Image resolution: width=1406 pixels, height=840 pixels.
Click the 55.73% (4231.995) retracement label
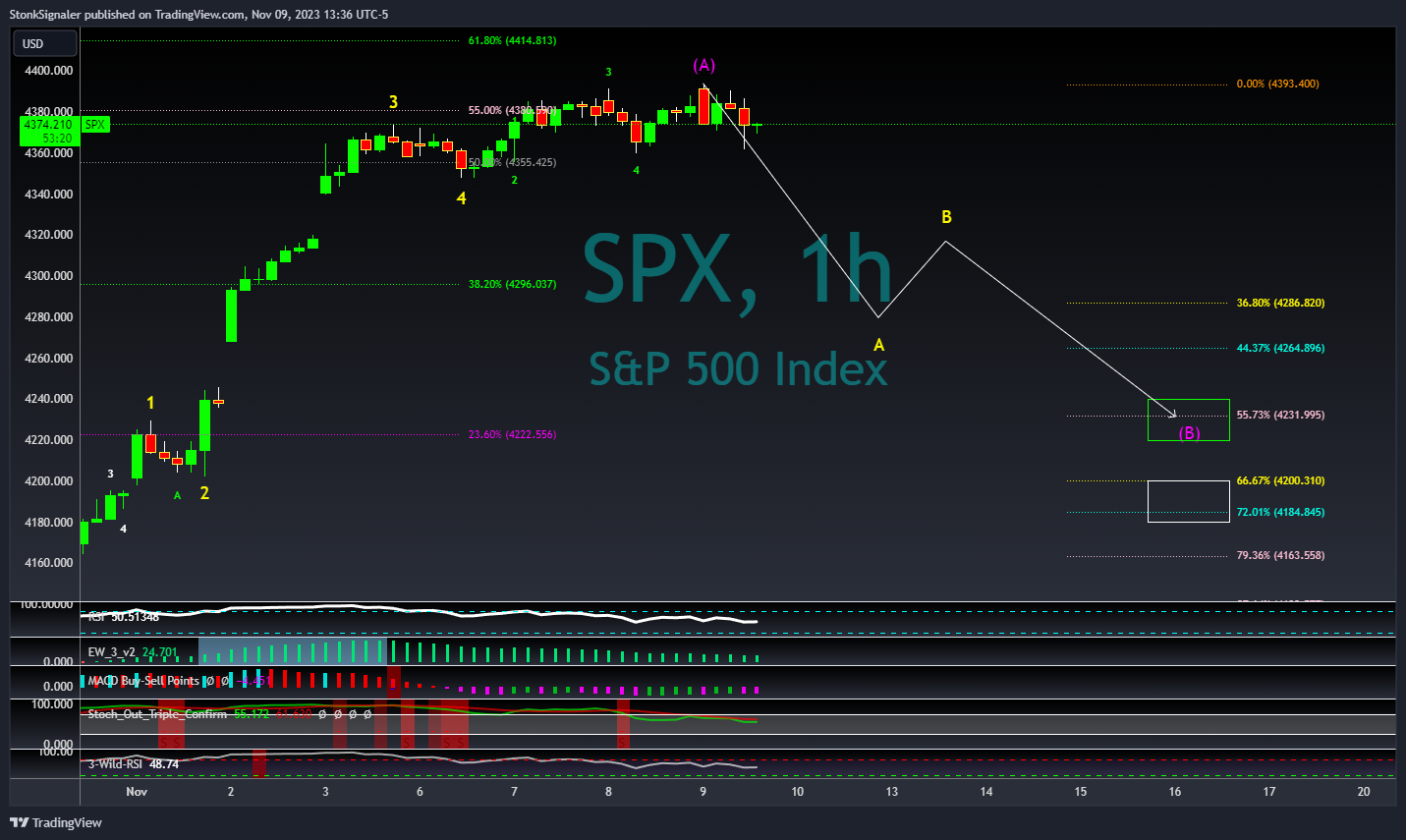(1280, 415)
